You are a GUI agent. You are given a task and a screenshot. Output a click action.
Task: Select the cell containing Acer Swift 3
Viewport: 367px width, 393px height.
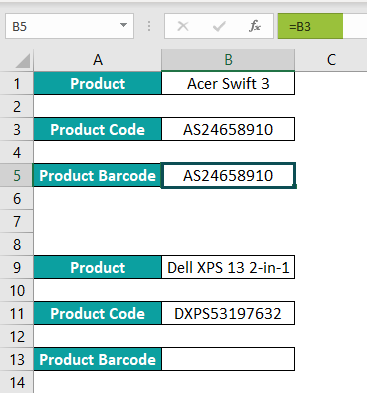tap(228, 83)
